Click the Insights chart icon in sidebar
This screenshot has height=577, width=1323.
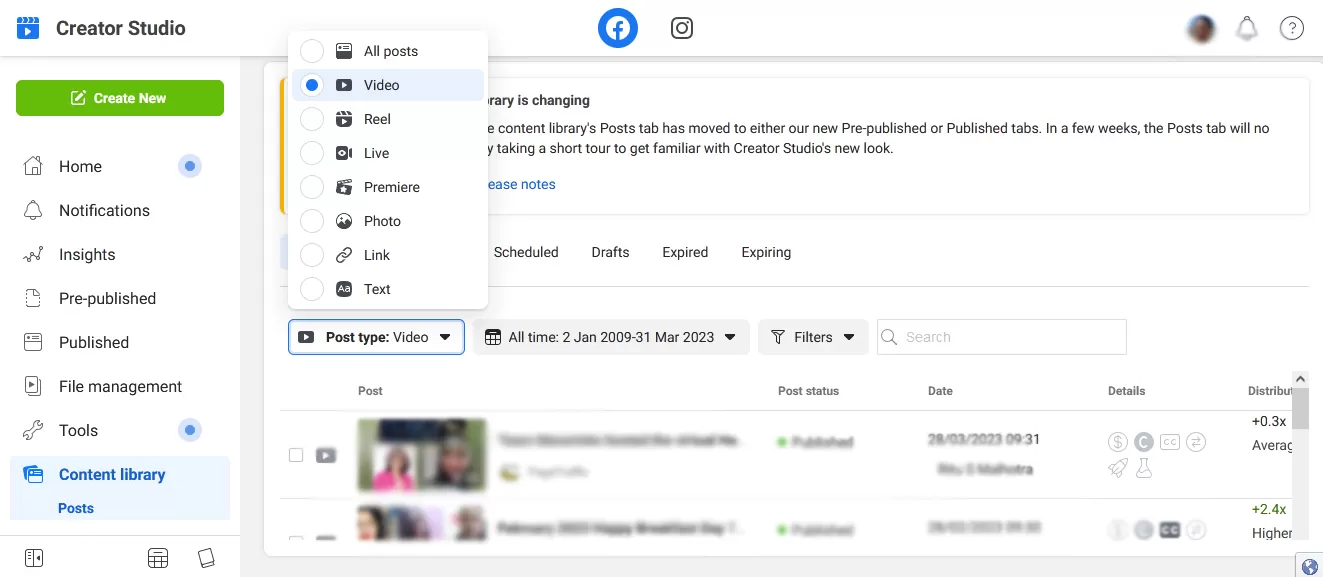tap(33, 254)
